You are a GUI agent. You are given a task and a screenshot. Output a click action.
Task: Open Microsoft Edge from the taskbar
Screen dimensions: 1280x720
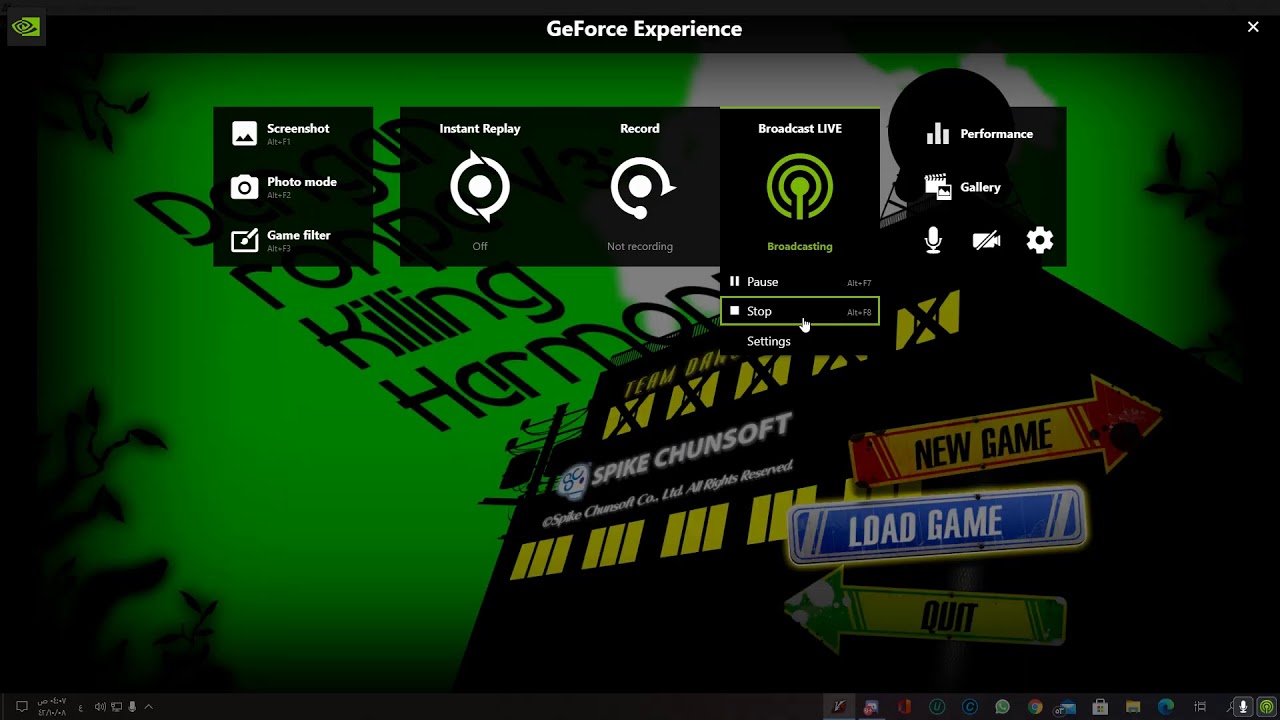click(x=1166, y=707)
